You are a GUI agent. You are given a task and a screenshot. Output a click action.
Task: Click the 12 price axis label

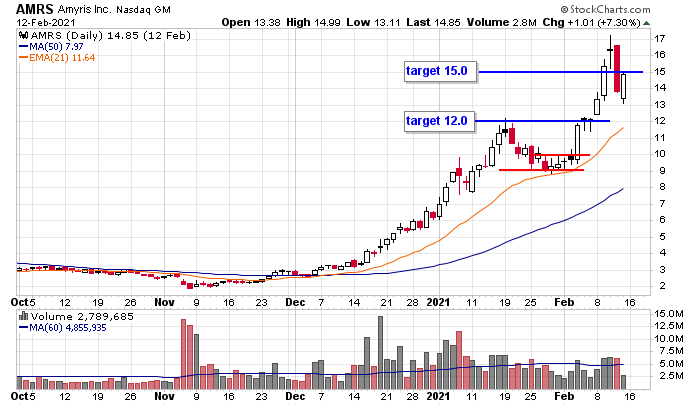(x=659, y=121)
